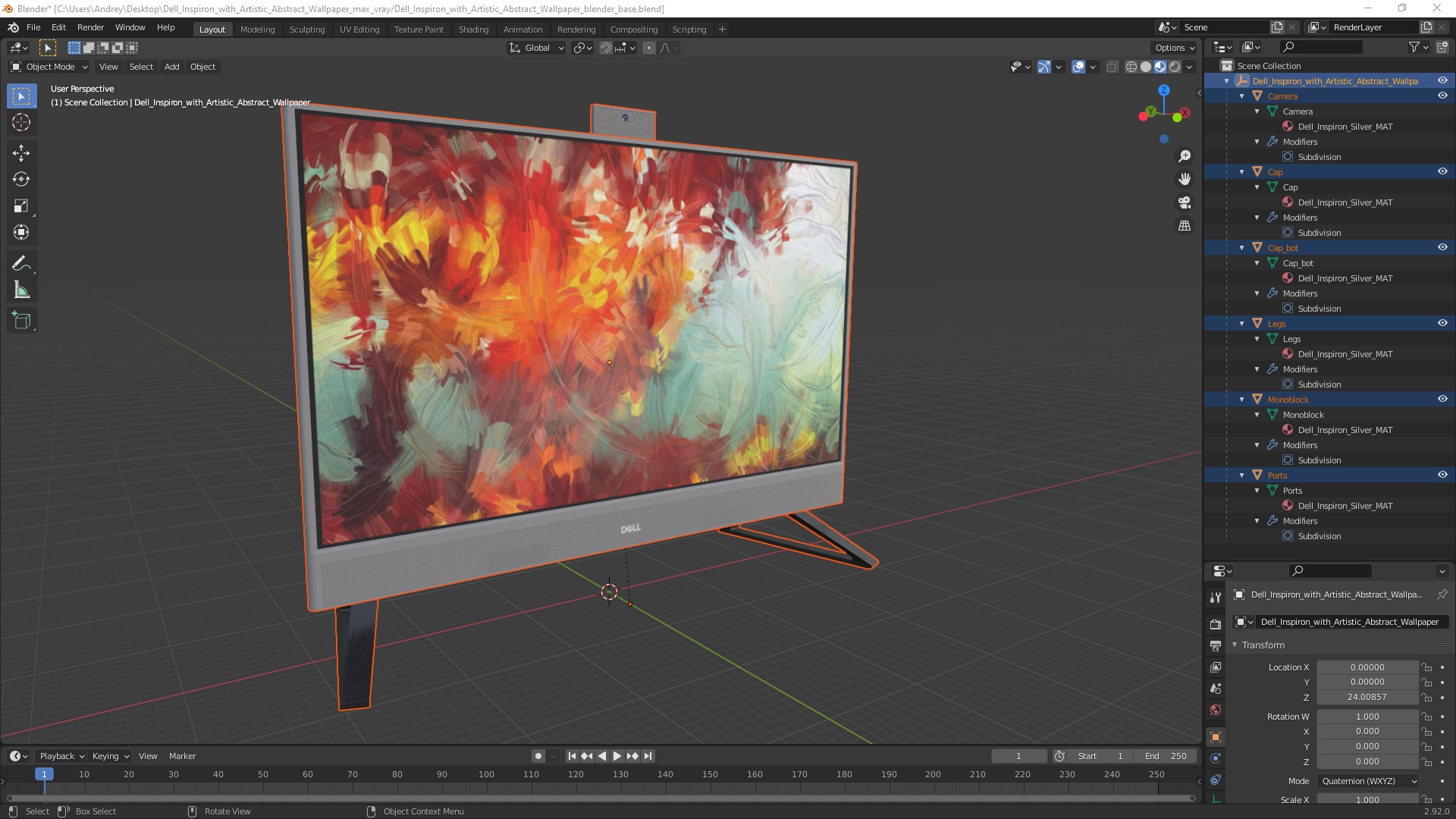
Task: Toggle snapping magnet
Action: click(605, 48)
